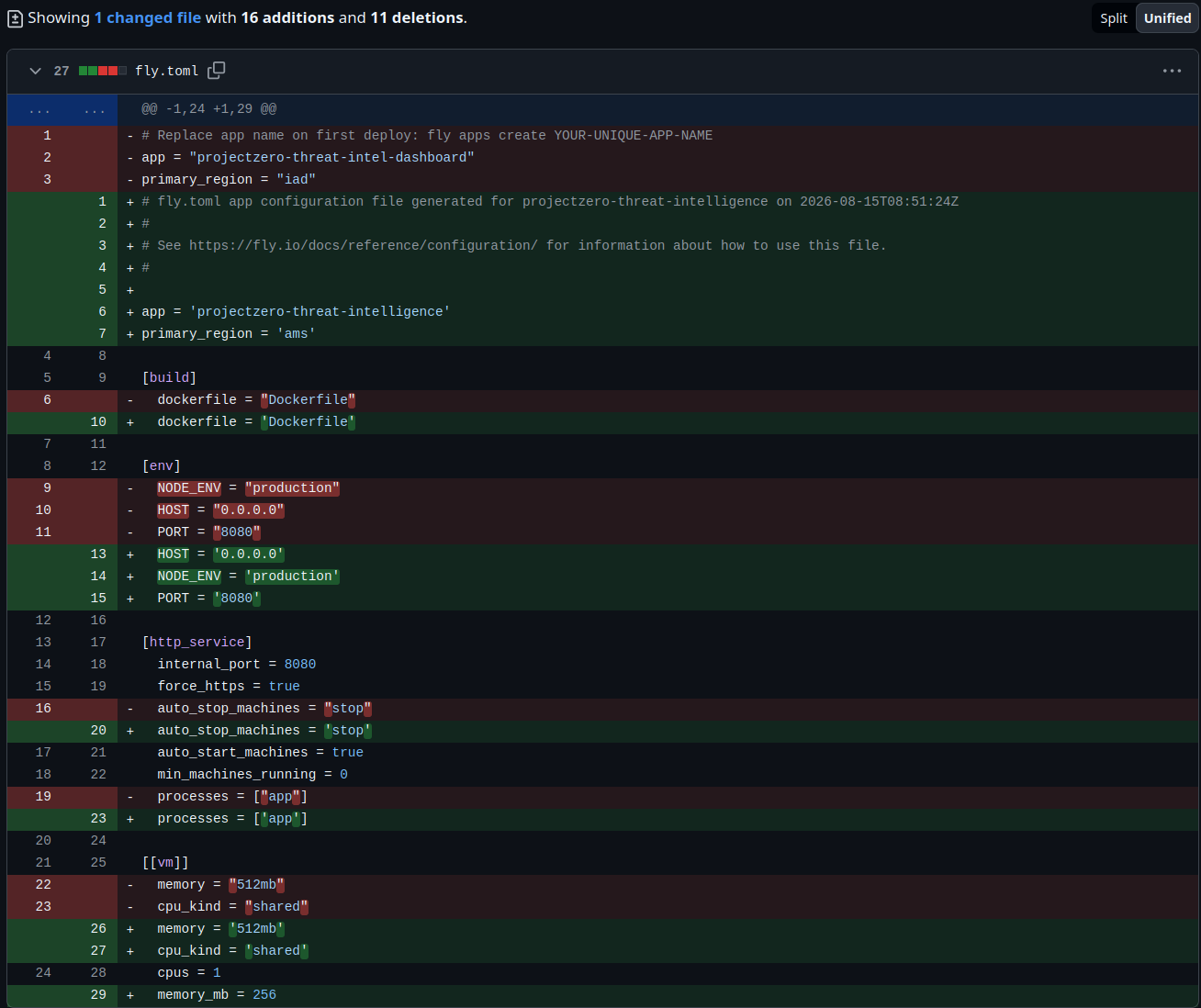Copy the fly.toml file path

pyautogui.click(x=217, y=71)
